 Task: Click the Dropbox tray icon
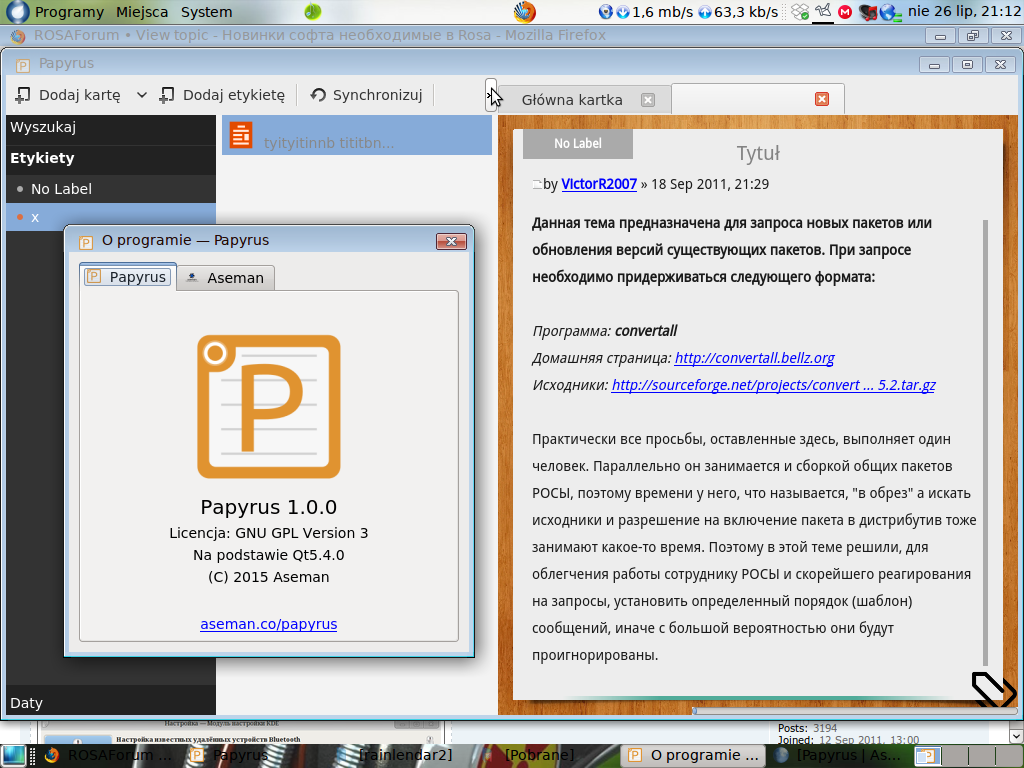point(800,12)
